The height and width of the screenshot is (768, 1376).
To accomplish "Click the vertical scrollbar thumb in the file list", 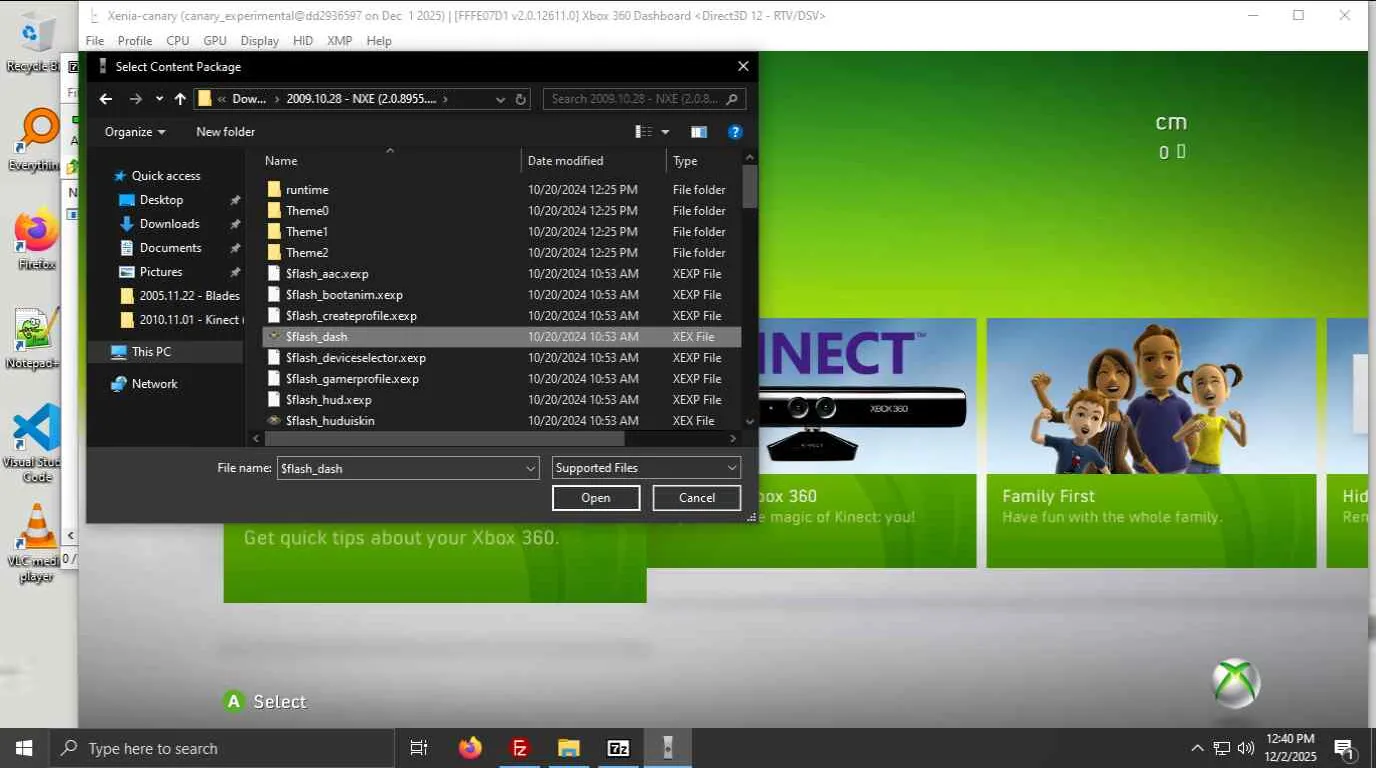I will (750, 186).
